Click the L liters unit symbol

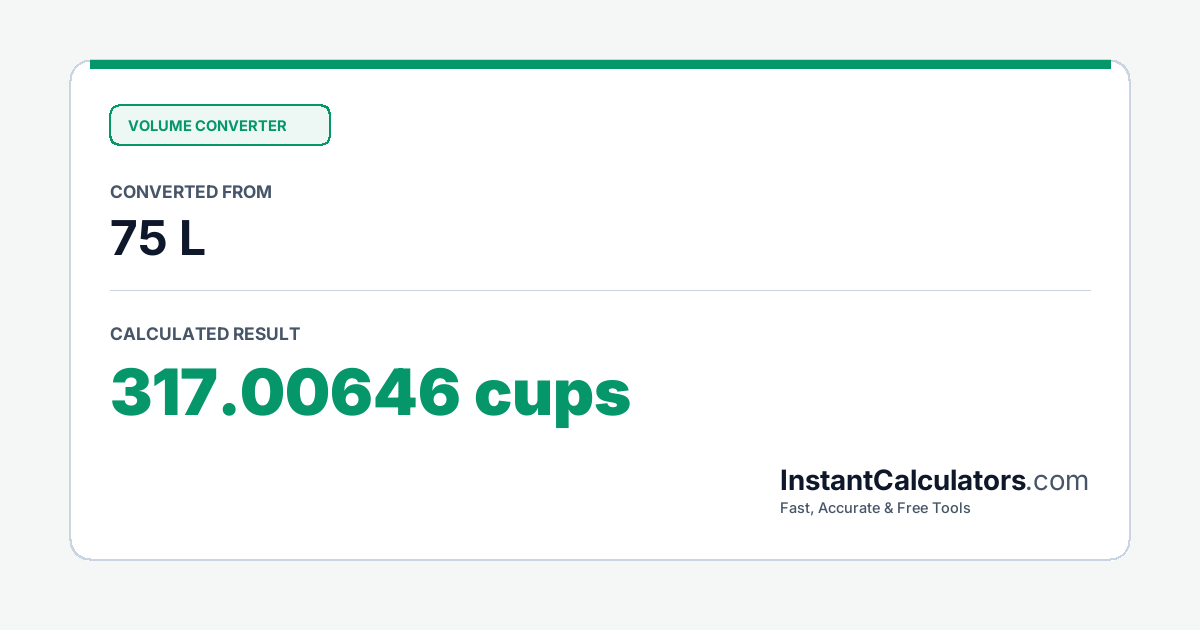click(x=192, y=238)
